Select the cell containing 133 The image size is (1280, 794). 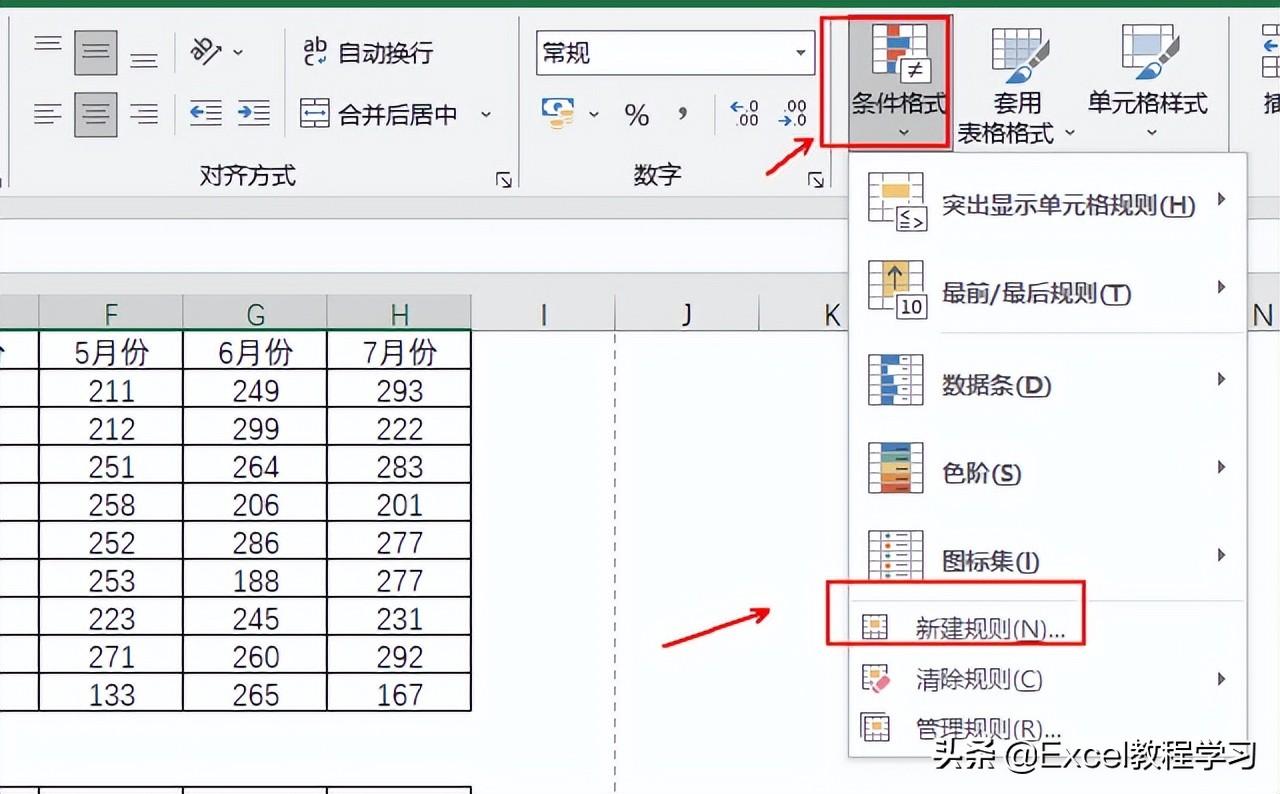tap(111, 694)
